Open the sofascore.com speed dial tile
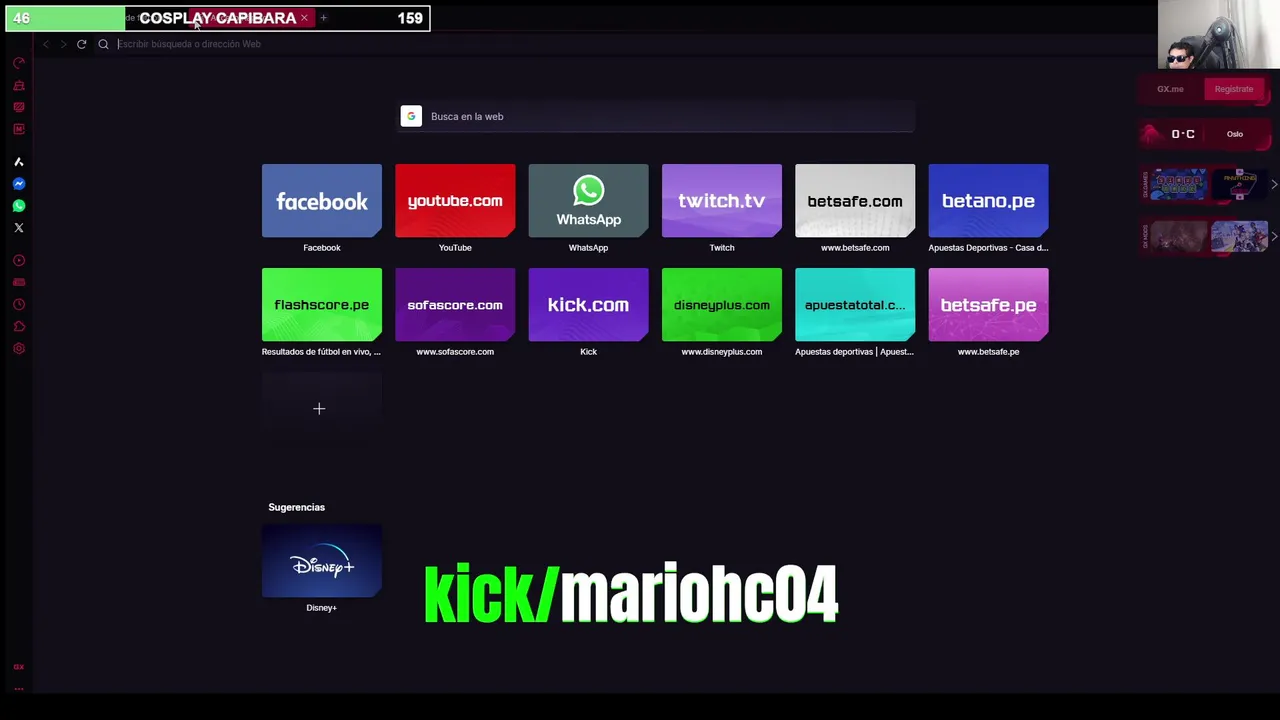The height and width of the screenshot is (720, 1280). (455, 305)
